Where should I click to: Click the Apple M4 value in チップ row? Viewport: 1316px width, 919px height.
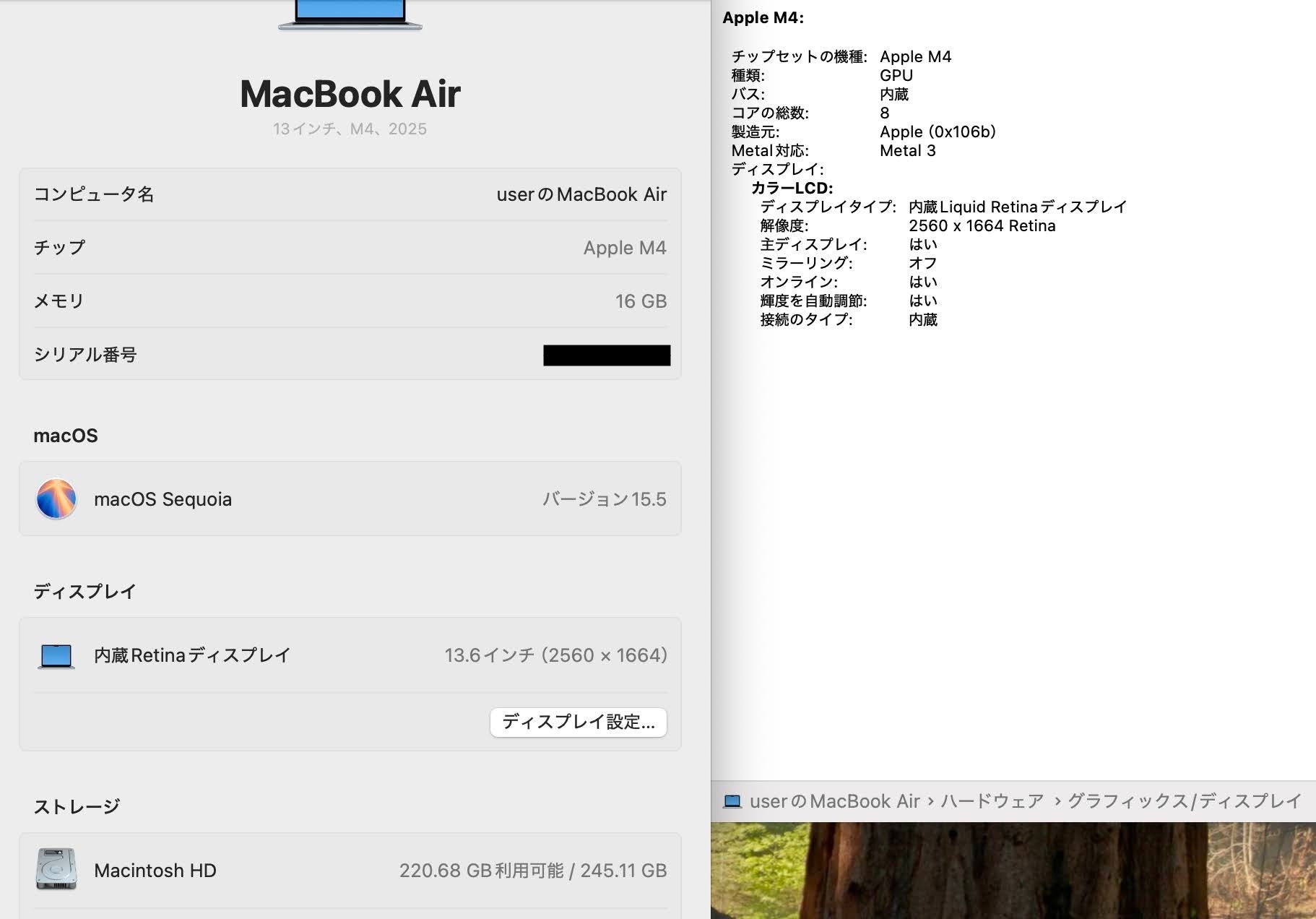tap(624, 248)
